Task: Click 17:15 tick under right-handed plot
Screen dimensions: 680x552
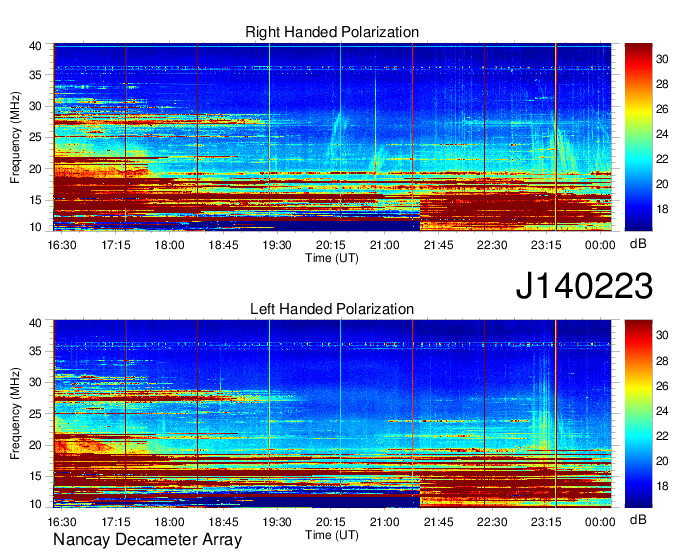Action: pos(116,245)
